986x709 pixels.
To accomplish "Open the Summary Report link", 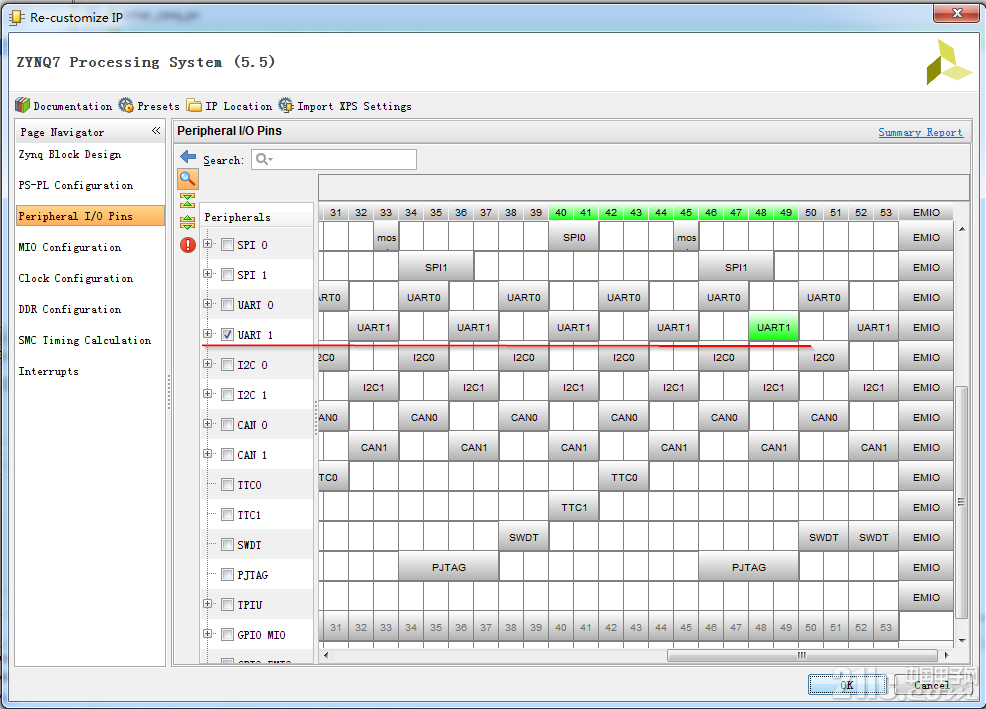I will click(x=920, y=132).
